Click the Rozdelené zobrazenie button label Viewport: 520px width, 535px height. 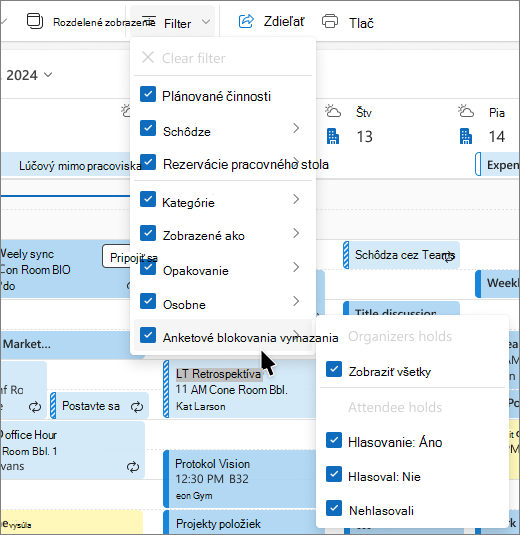104,22
